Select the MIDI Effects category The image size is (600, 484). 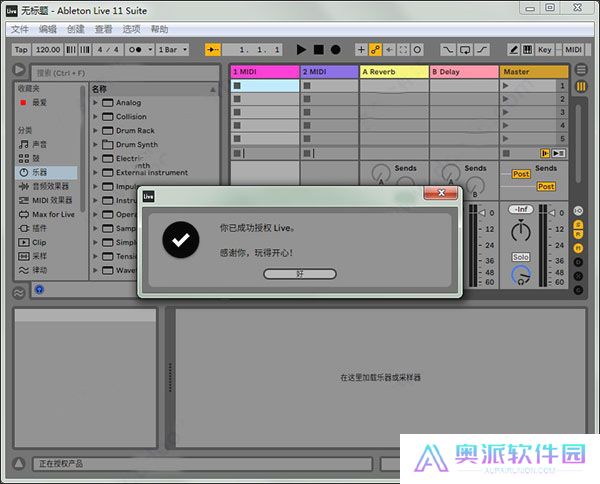click(x=46, y=200)
